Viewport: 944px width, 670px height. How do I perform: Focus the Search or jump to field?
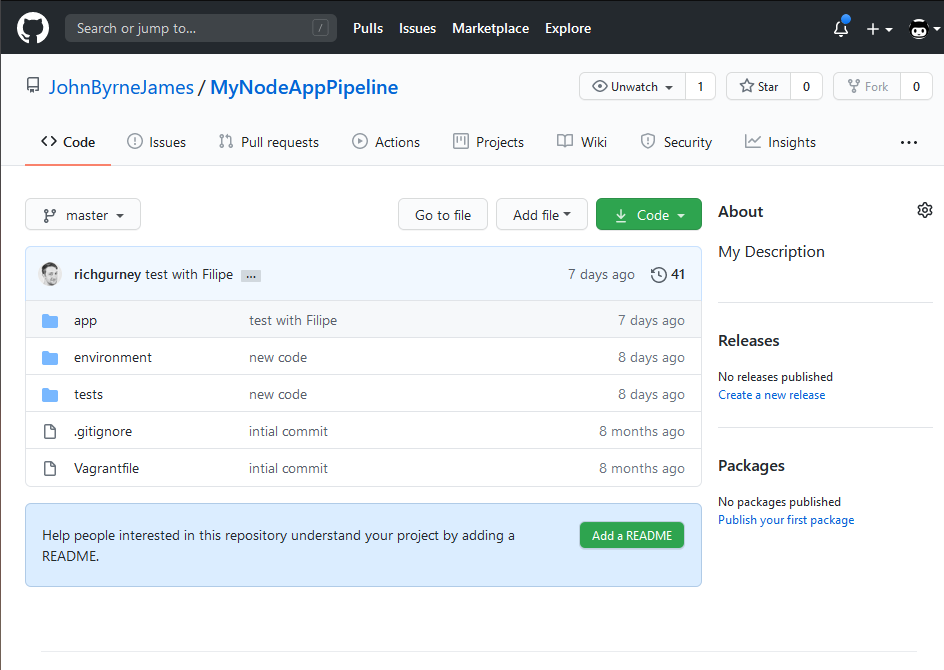(200, 28)
